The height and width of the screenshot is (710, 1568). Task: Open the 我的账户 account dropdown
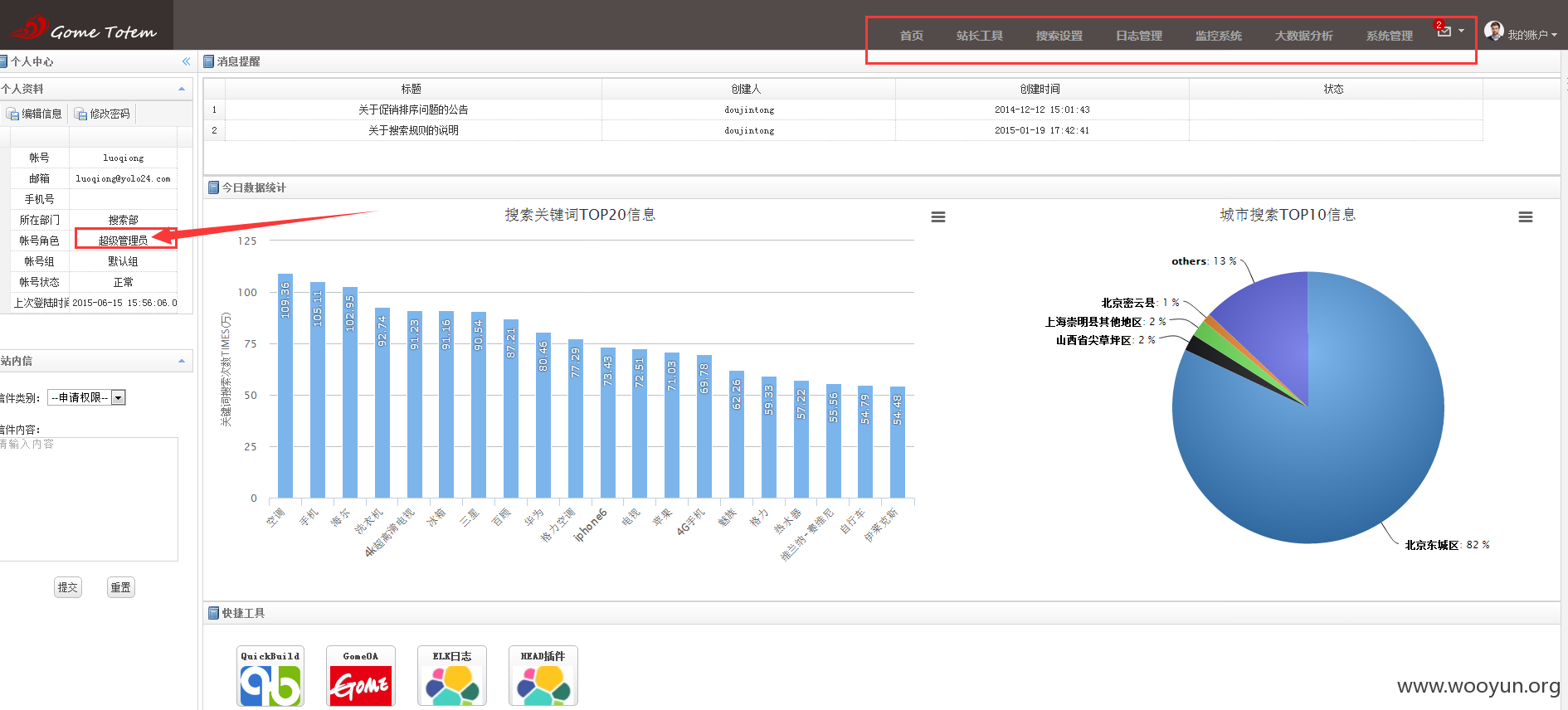click(1522, 33)
